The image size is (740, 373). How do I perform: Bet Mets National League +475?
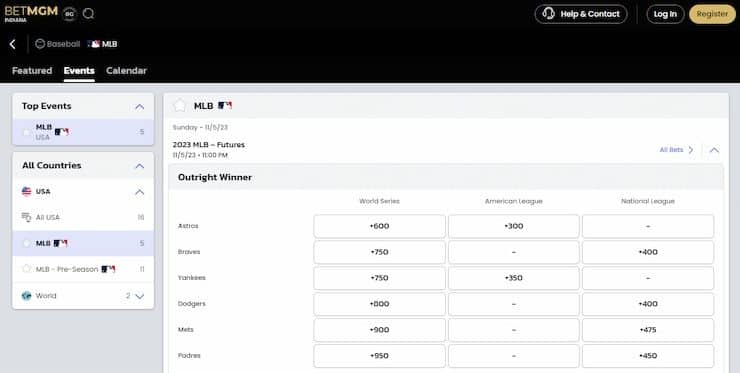[648, 330]
